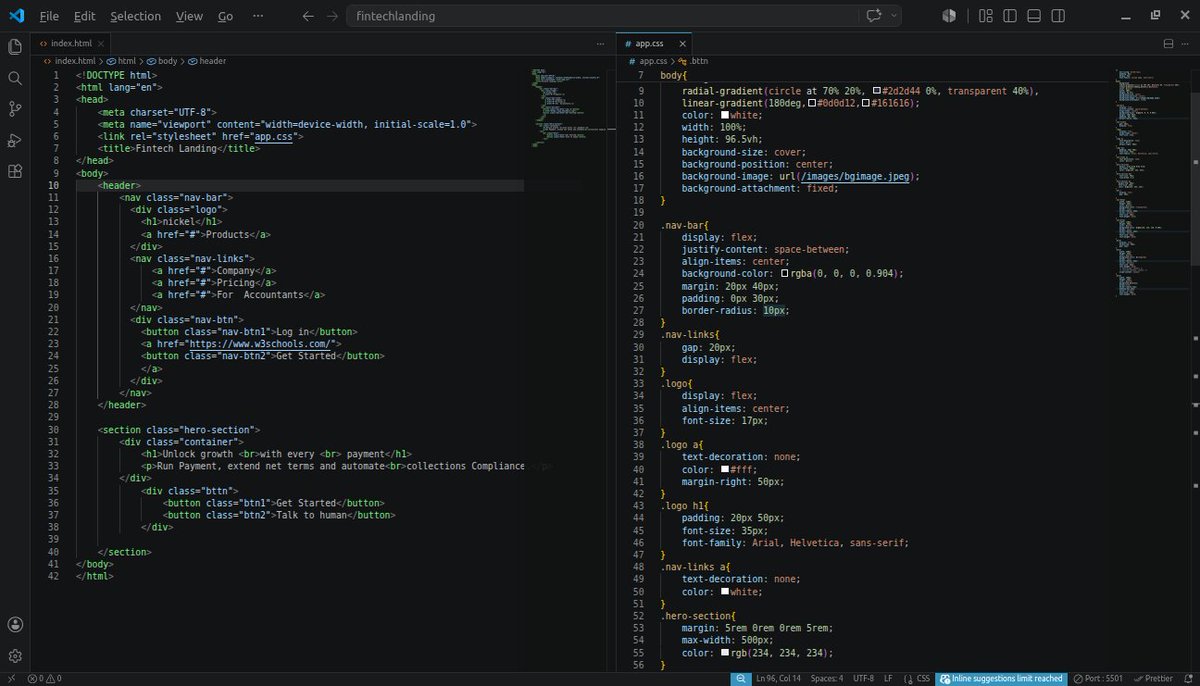Open notifications bell in status bar

tap(1187, 678)
